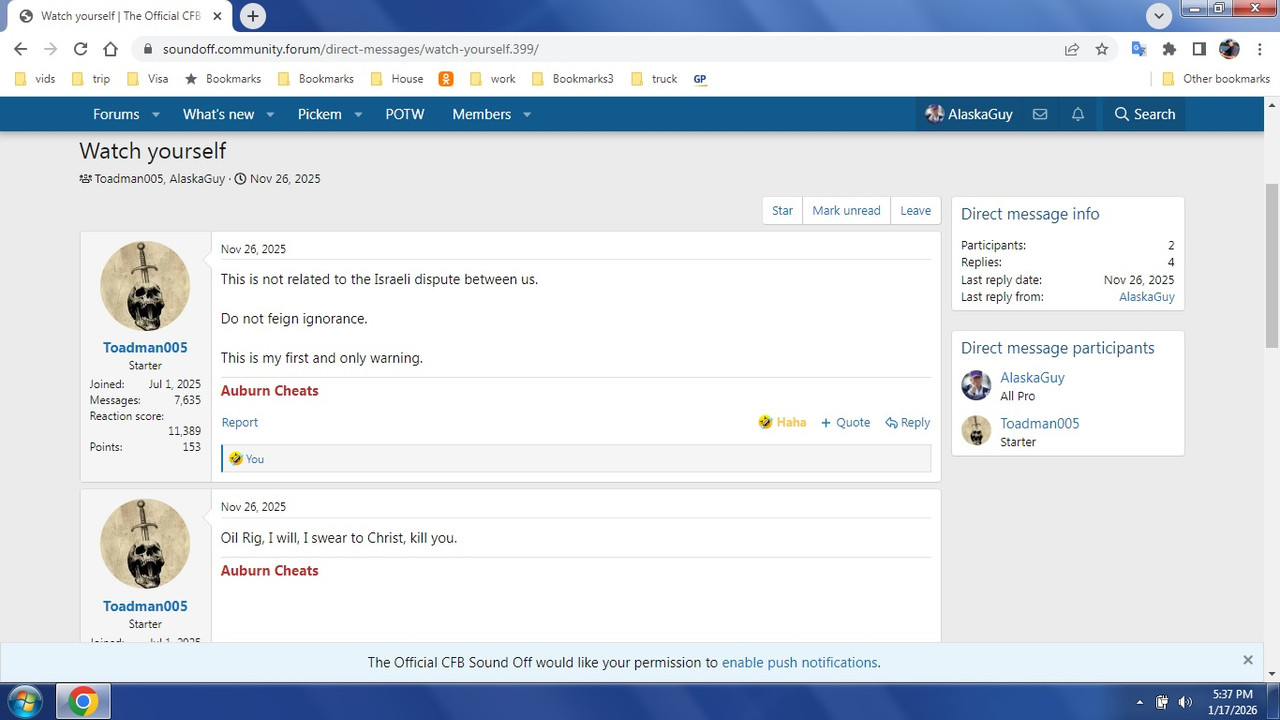Viewport: 1280px width, 720px height.
Task: Quote the first message
Action: coord(846,422)
